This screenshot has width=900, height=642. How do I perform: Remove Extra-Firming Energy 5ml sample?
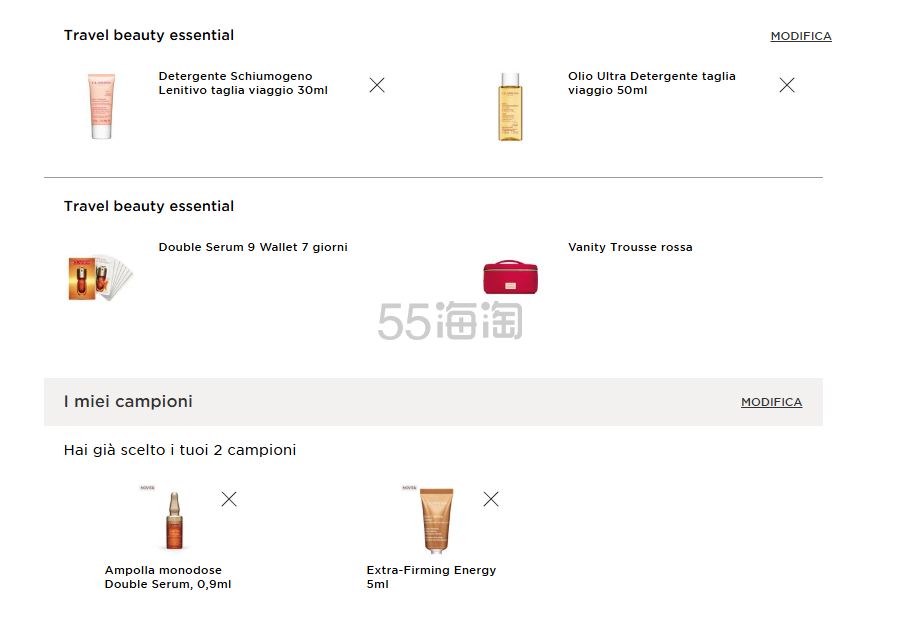[491, 499]
